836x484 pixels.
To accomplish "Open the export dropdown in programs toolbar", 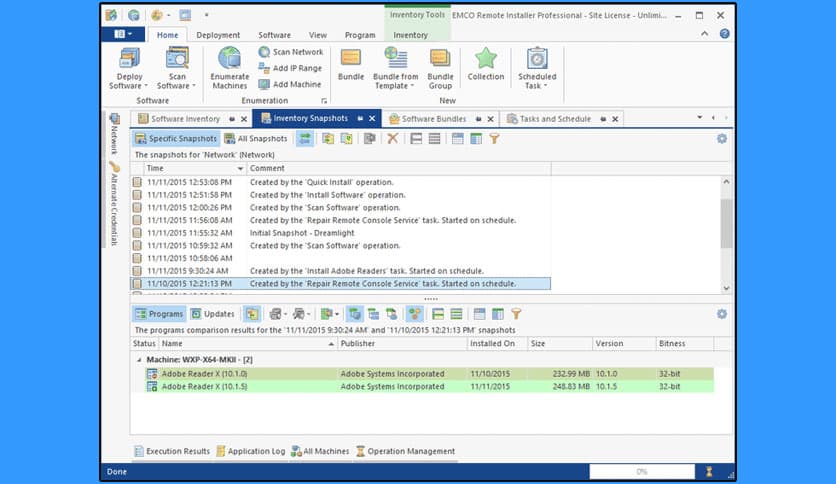I will (329, 314).
